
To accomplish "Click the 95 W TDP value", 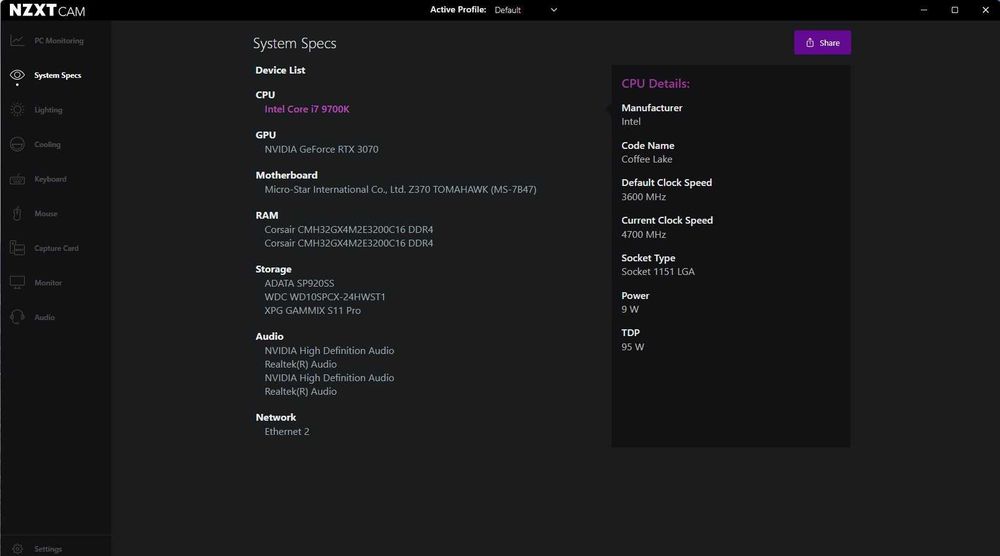I will [633, 347].
